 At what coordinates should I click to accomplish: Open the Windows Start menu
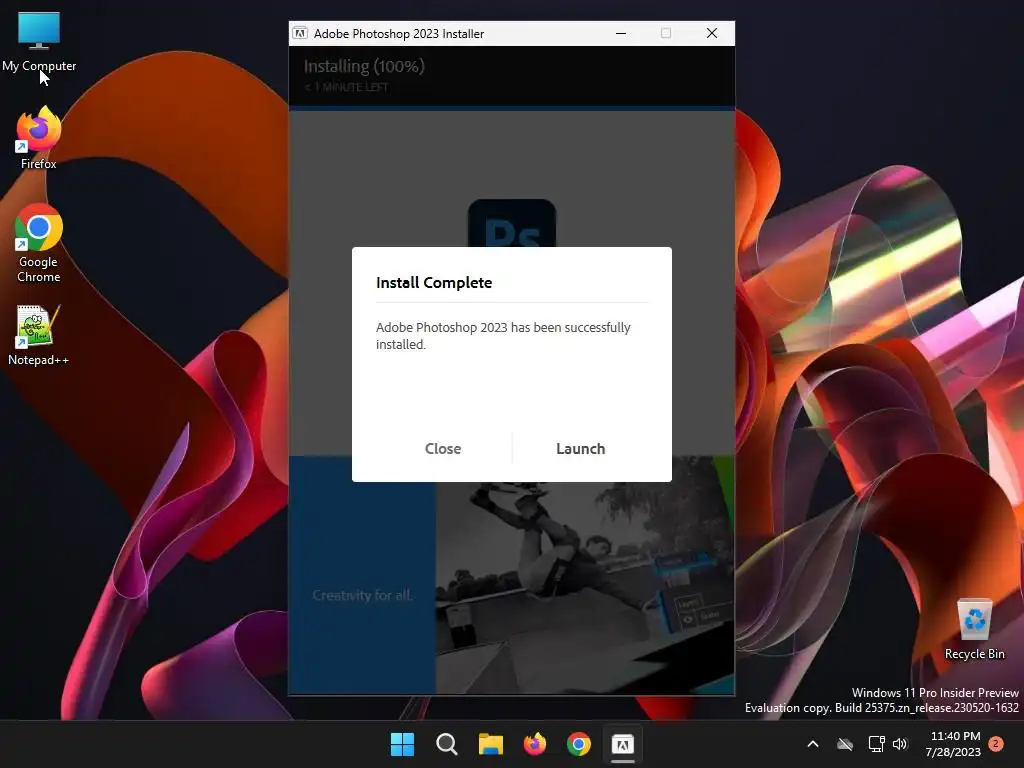[x=402, y=744]
